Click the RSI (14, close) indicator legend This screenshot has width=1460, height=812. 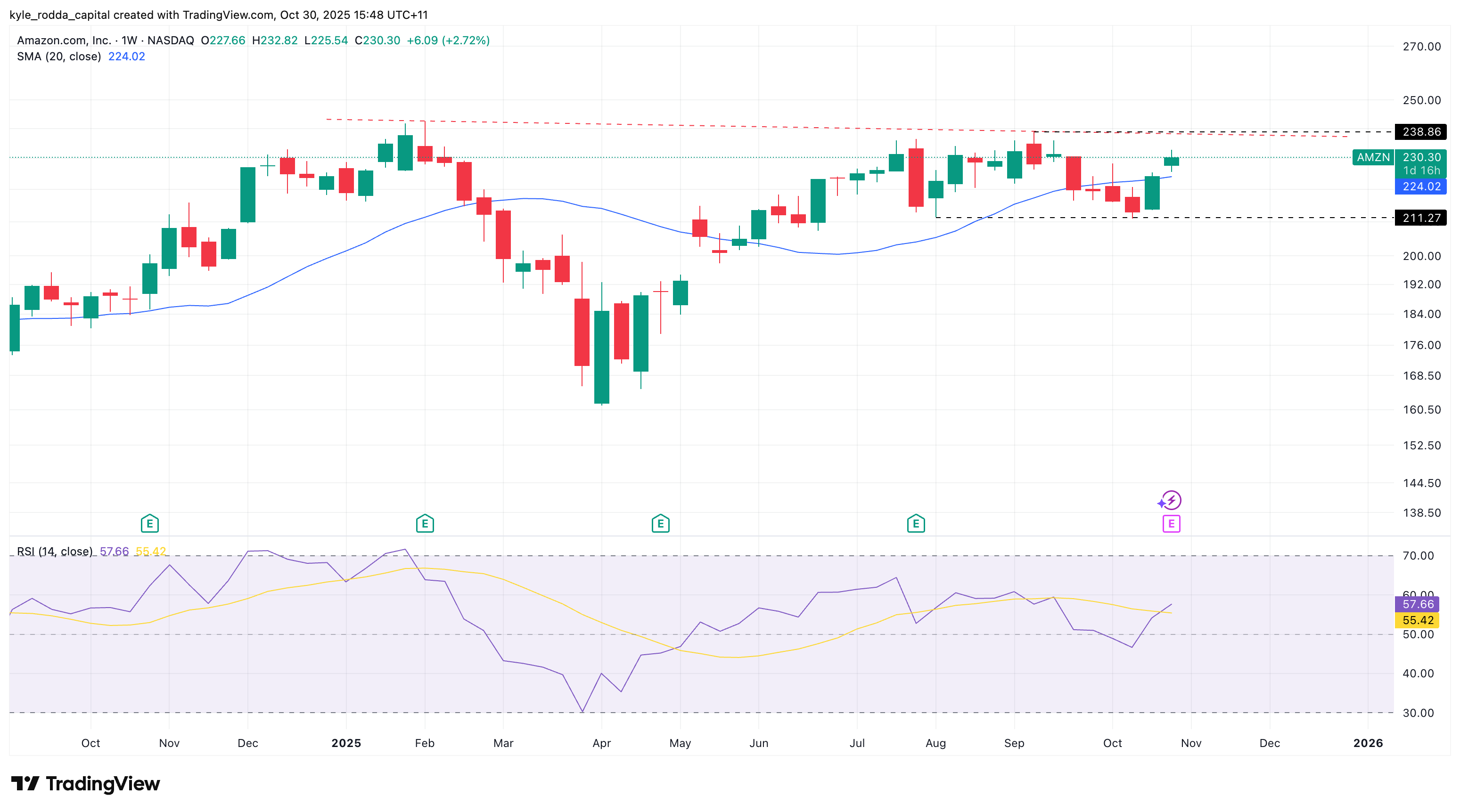pos(54,552)
